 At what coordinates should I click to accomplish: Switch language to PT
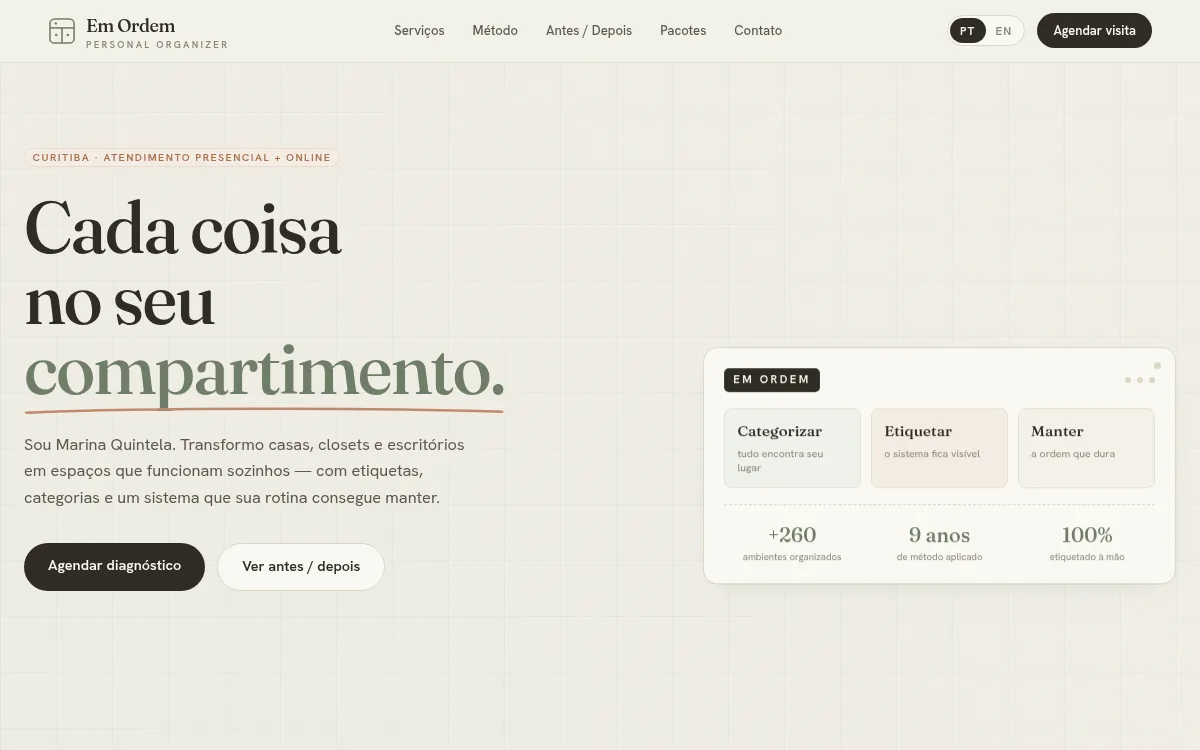click(967, 31)
